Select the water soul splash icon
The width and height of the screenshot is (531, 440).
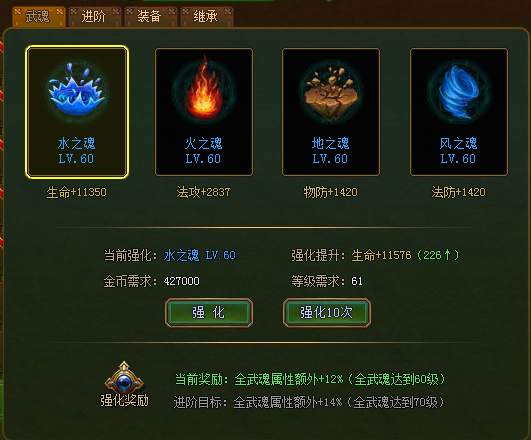(x=77, y=91)
